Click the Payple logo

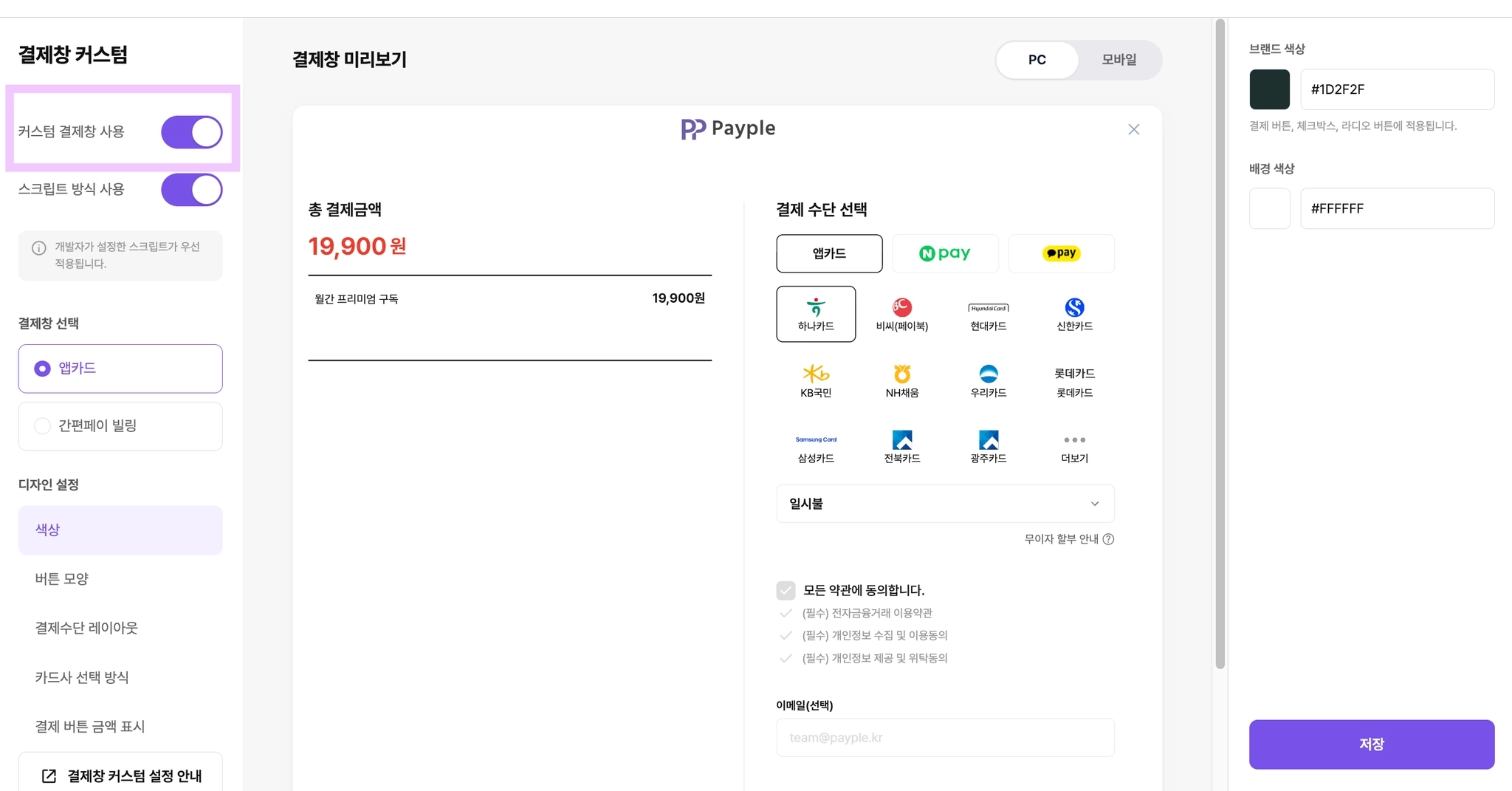click(x=728, y=129)
